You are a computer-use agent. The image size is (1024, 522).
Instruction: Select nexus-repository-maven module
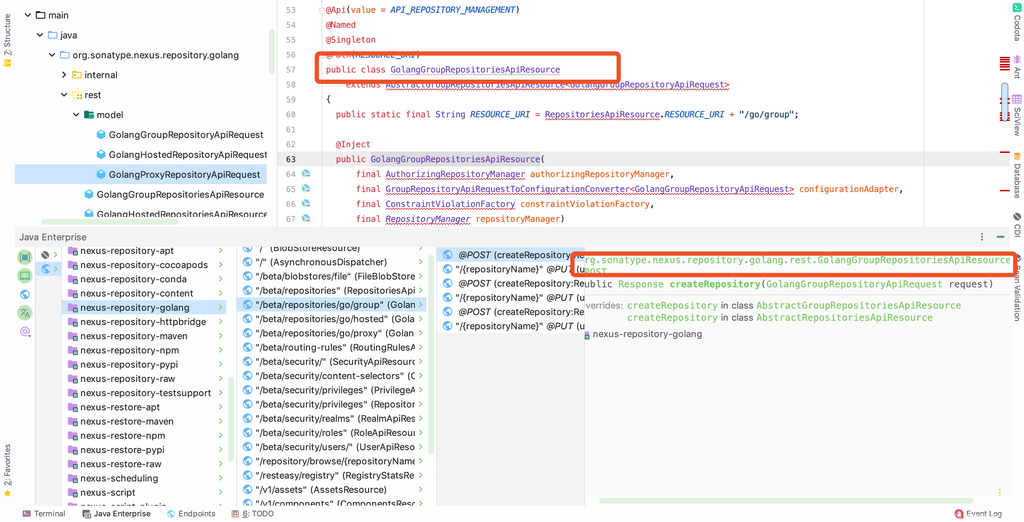pyautogui.click(x=133, y=336)
